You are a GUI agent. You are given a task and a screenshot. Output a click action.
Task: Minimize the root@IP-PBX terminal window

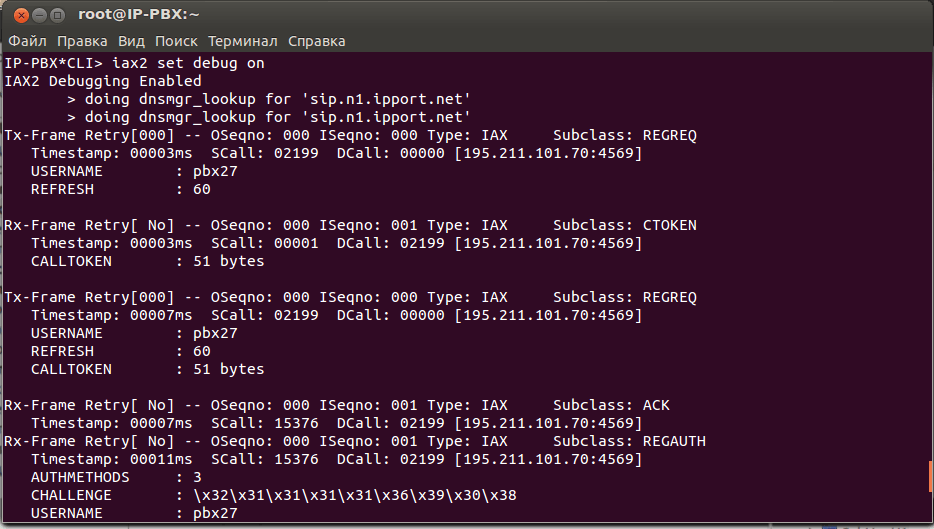pos(37,15)
